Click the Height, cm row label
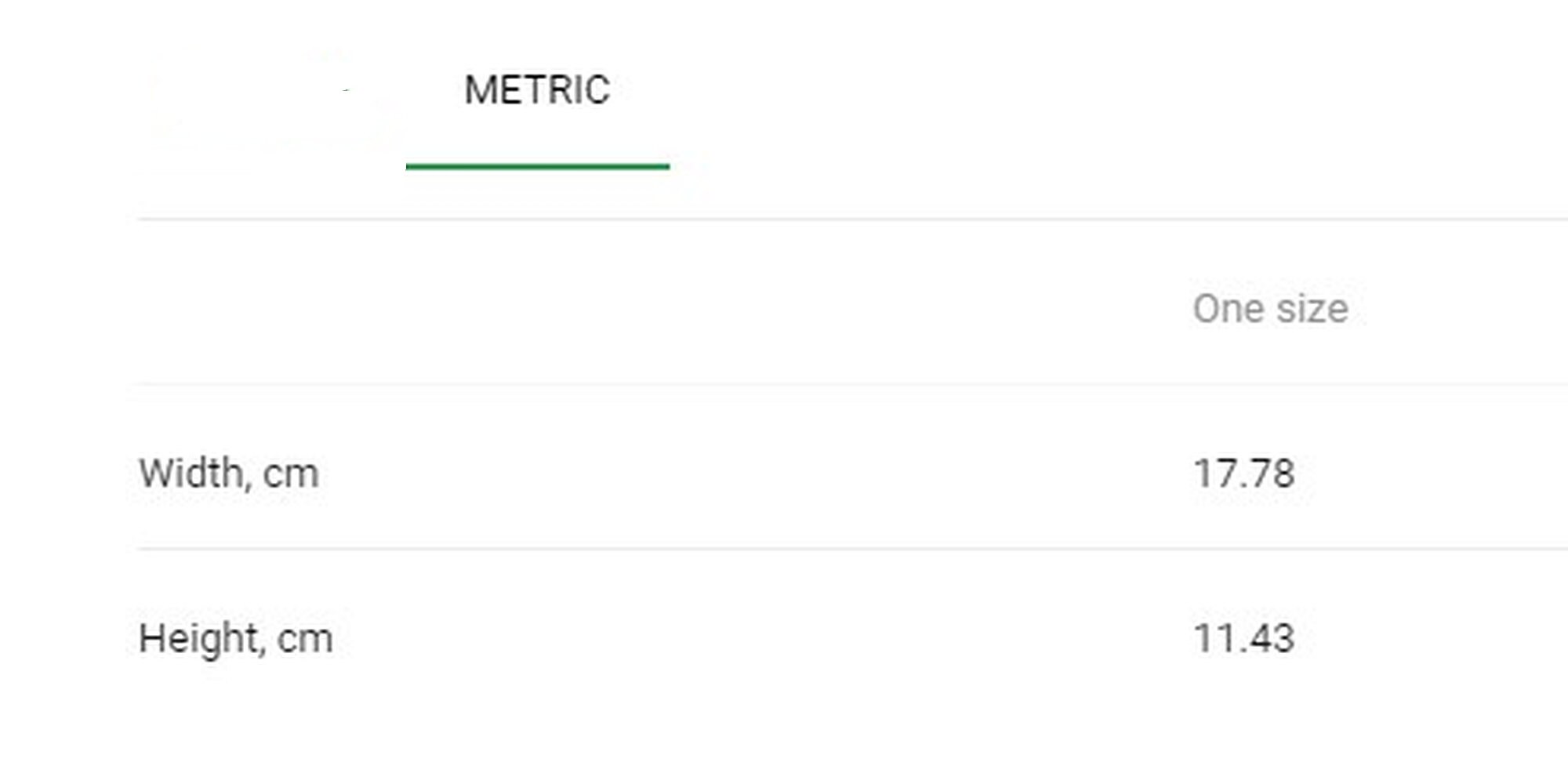 [236, 639]
